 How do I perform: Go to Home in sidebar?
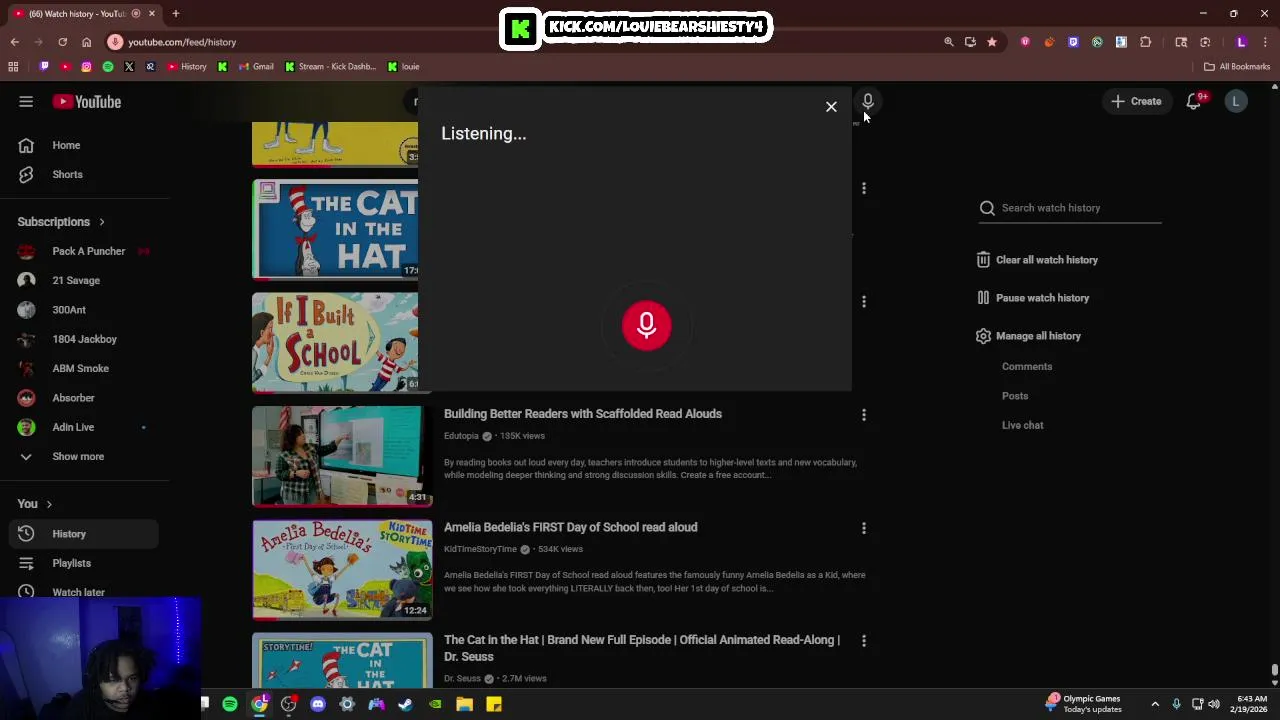(85, 145)
